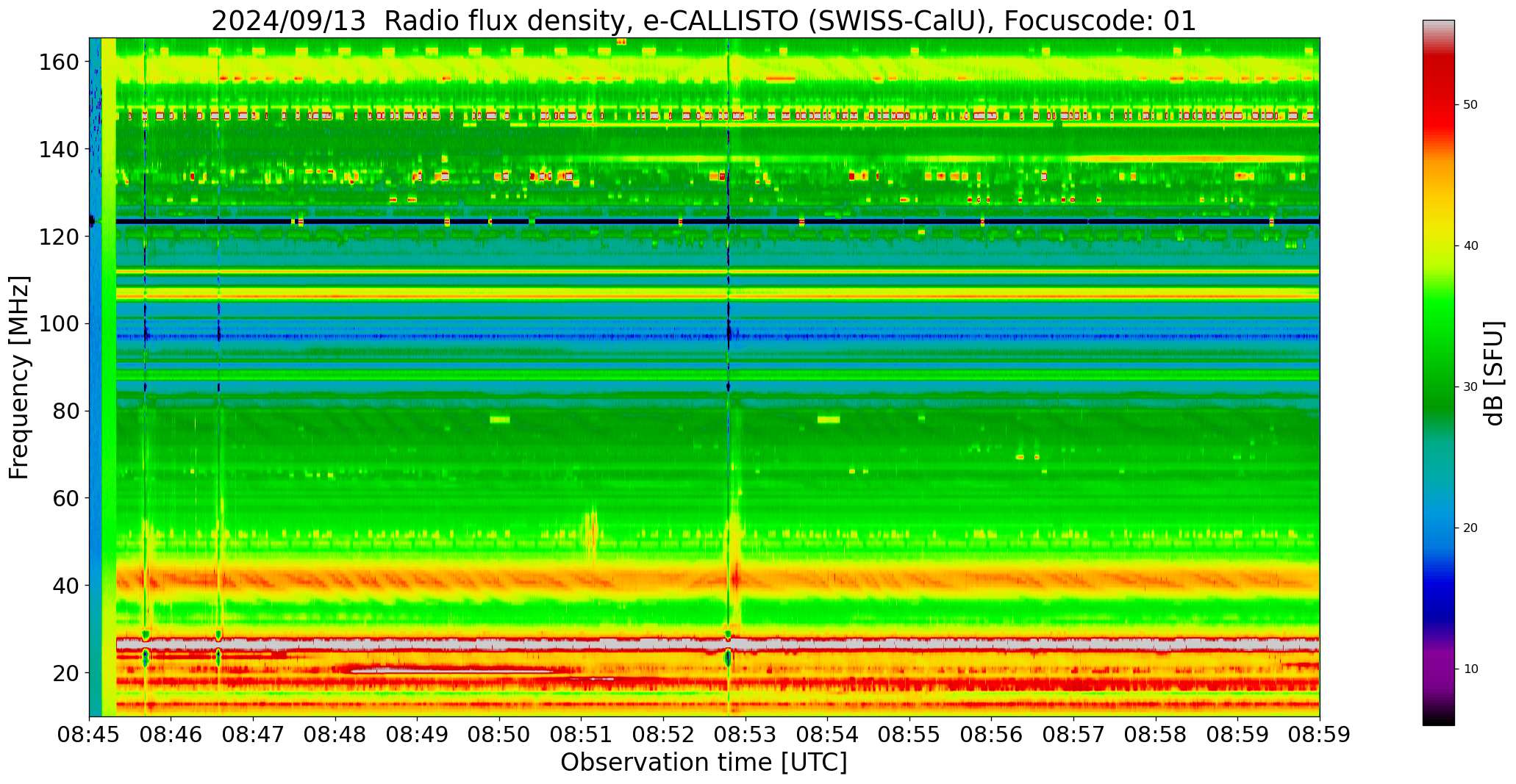Image resolution: width=1516 pixels, height=784 pixels.
Task: Click the 'Frequency [MHz]' y-axis label
Action: [19, 378]
